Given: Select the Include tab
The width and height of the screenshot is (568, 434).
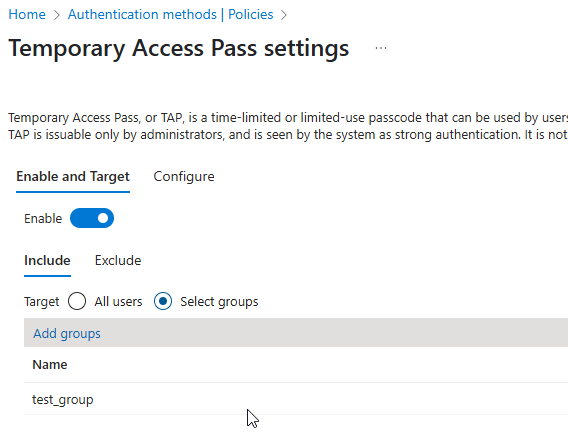Looking at the screenshot, I should pyautogui.click(x=47, y=260).
